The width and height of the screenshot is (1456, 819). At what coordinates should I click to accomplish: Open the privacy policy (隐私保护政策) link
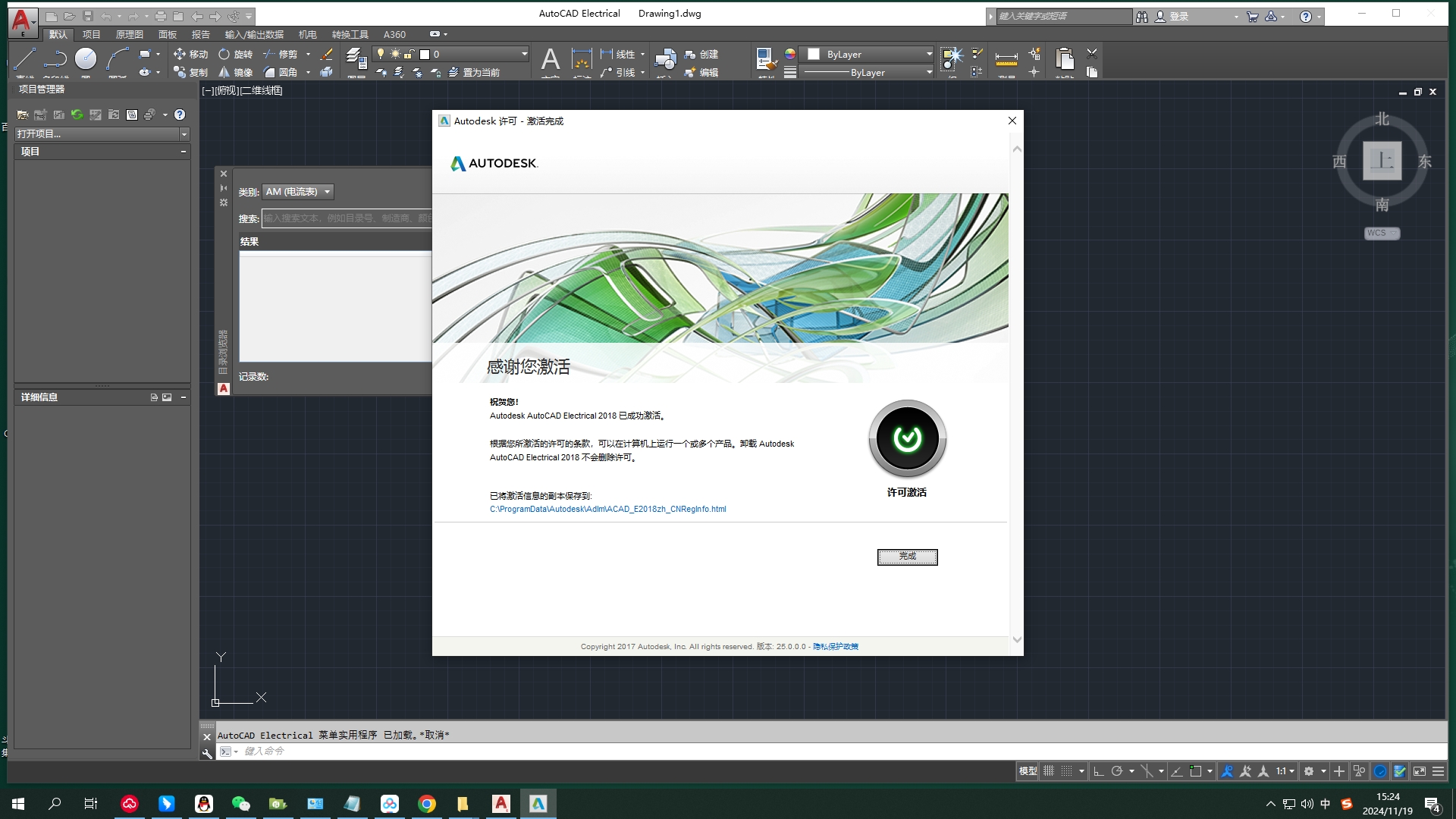pyautogui.click(x=835, y=647)
